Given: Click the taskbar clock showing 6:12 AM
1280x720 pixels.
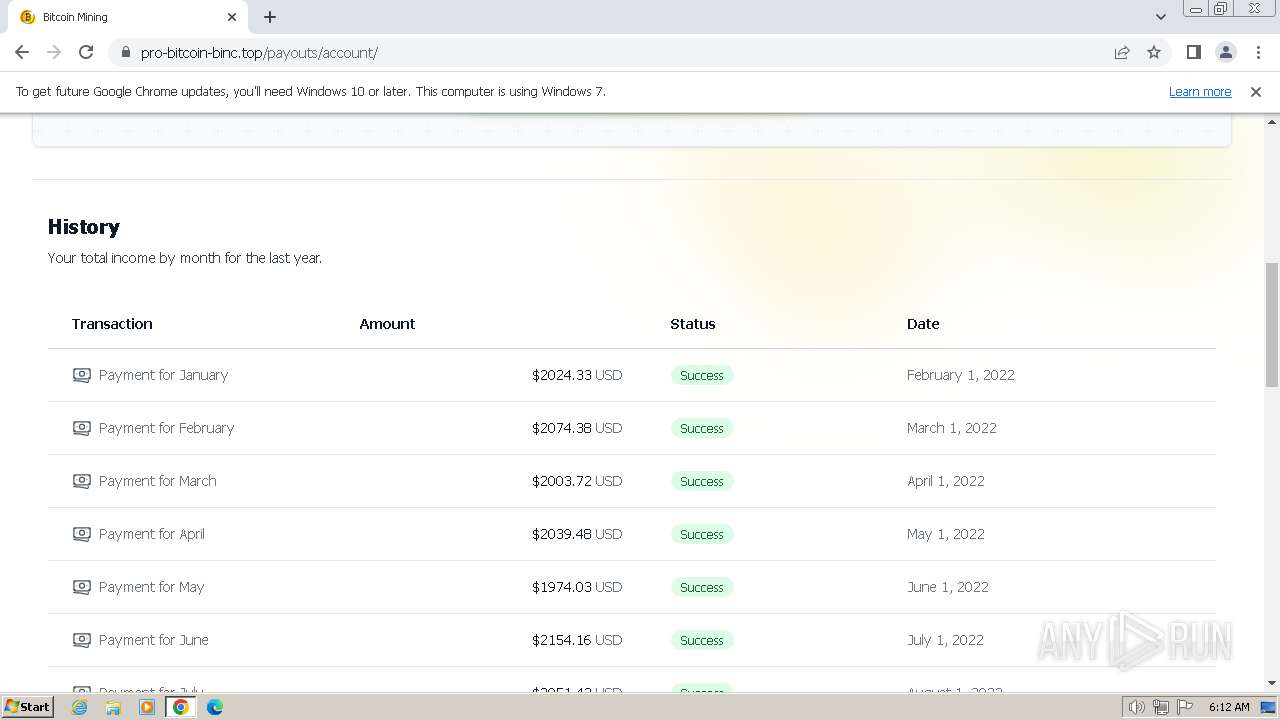Looking at the screenshot, I should pos(1229,707).
